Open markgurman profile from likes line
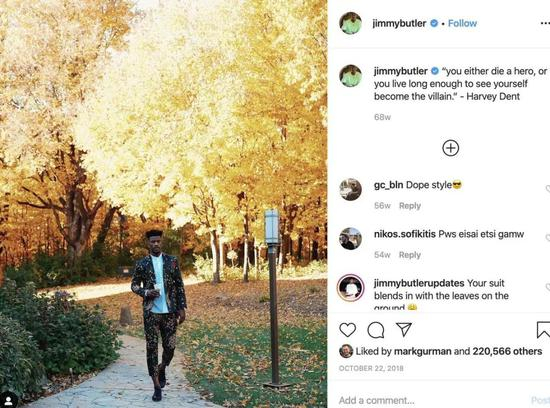 423,351
